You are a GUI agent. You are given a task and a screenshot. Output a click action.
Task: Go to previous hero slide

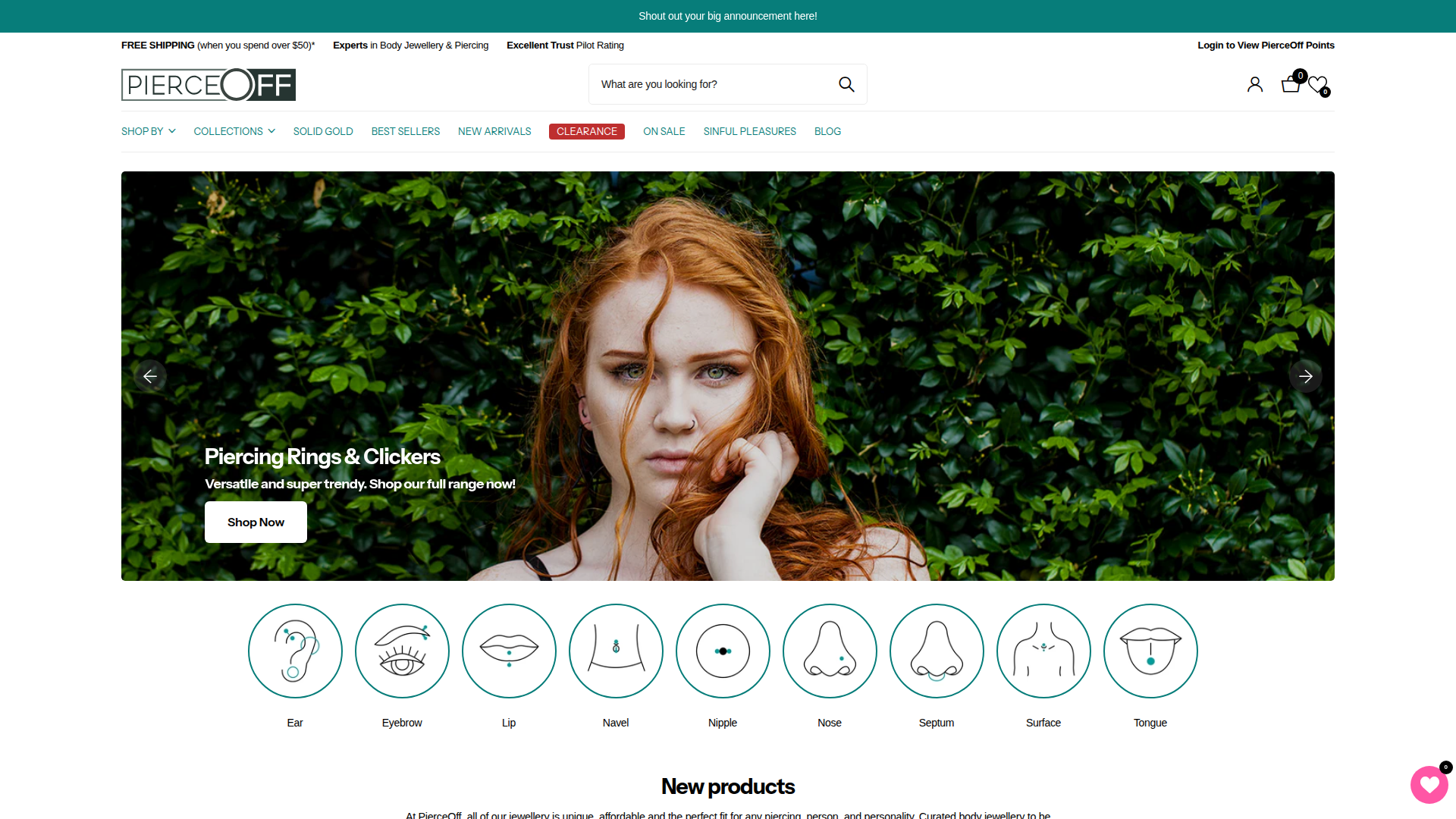point(150,376)
